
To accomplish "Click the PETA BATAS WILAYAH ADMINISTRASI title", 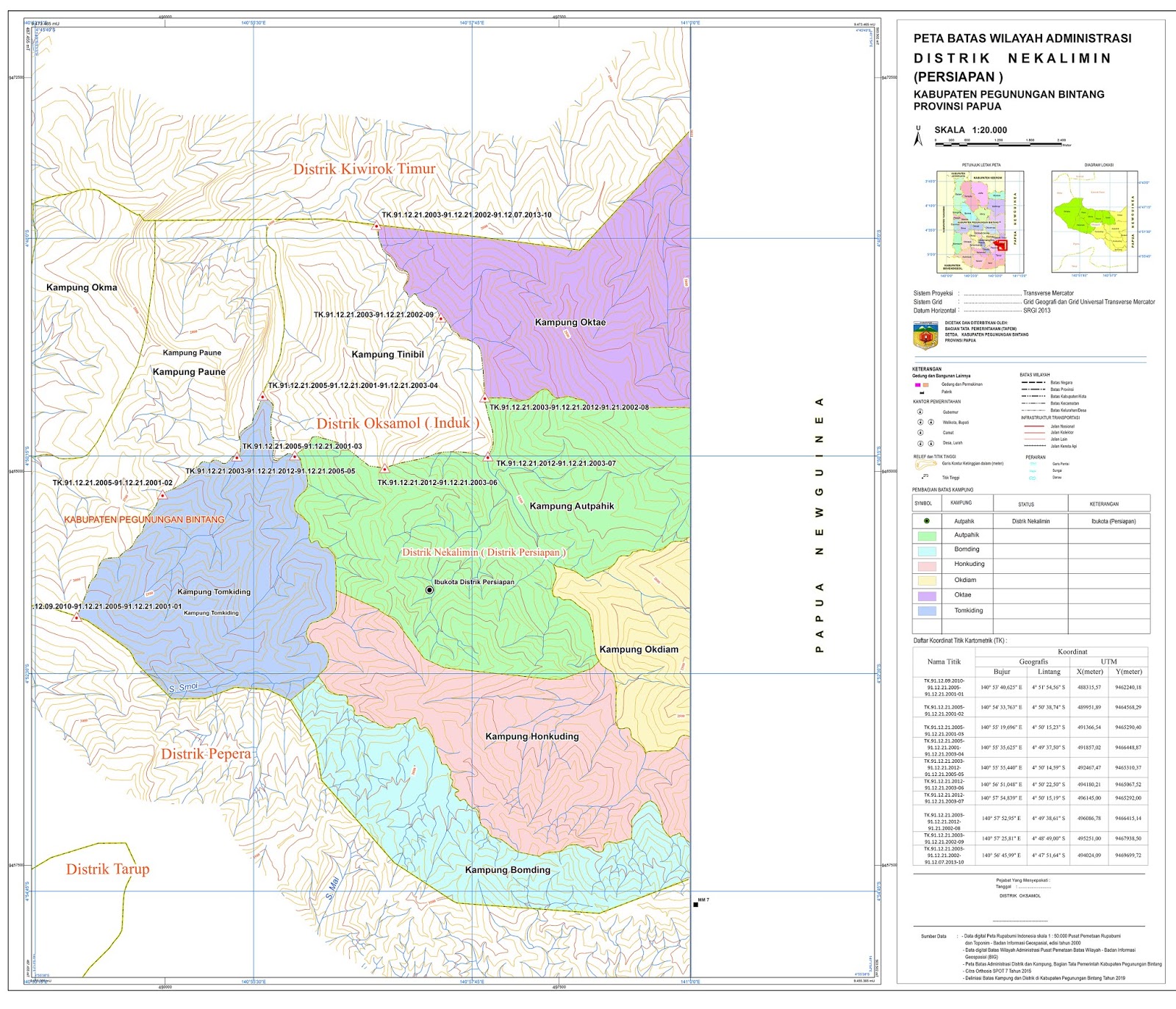I will coord(1022,38).
